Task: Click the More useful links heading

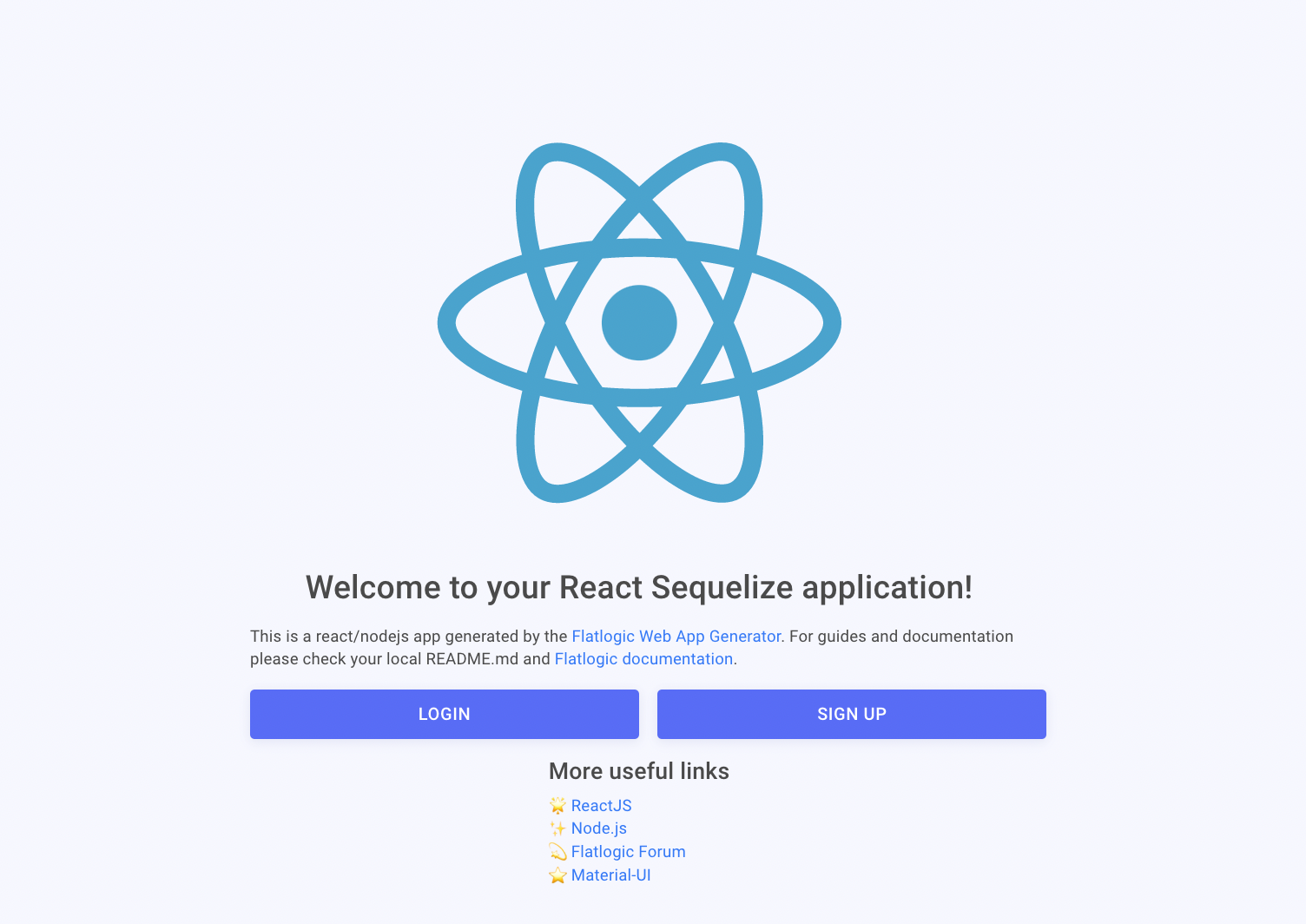Action: click(639, 771)
